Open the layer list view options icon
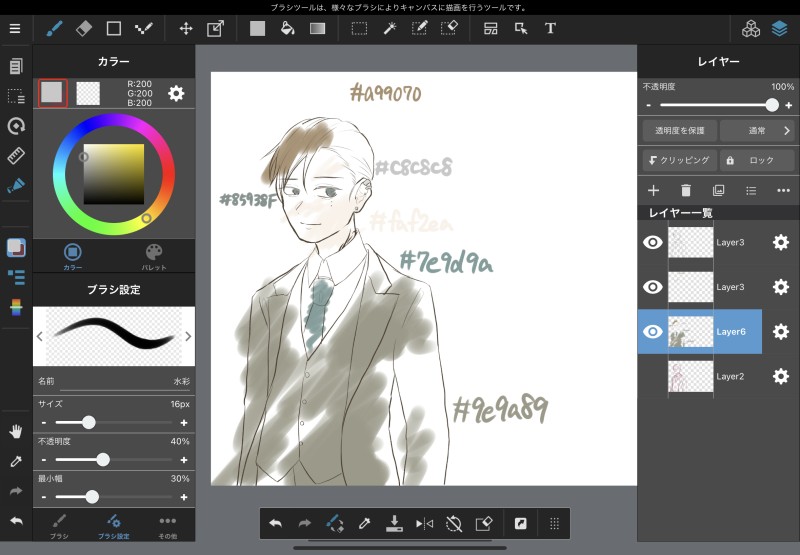This screenshot has width=800, height=555. click(751, 190)
